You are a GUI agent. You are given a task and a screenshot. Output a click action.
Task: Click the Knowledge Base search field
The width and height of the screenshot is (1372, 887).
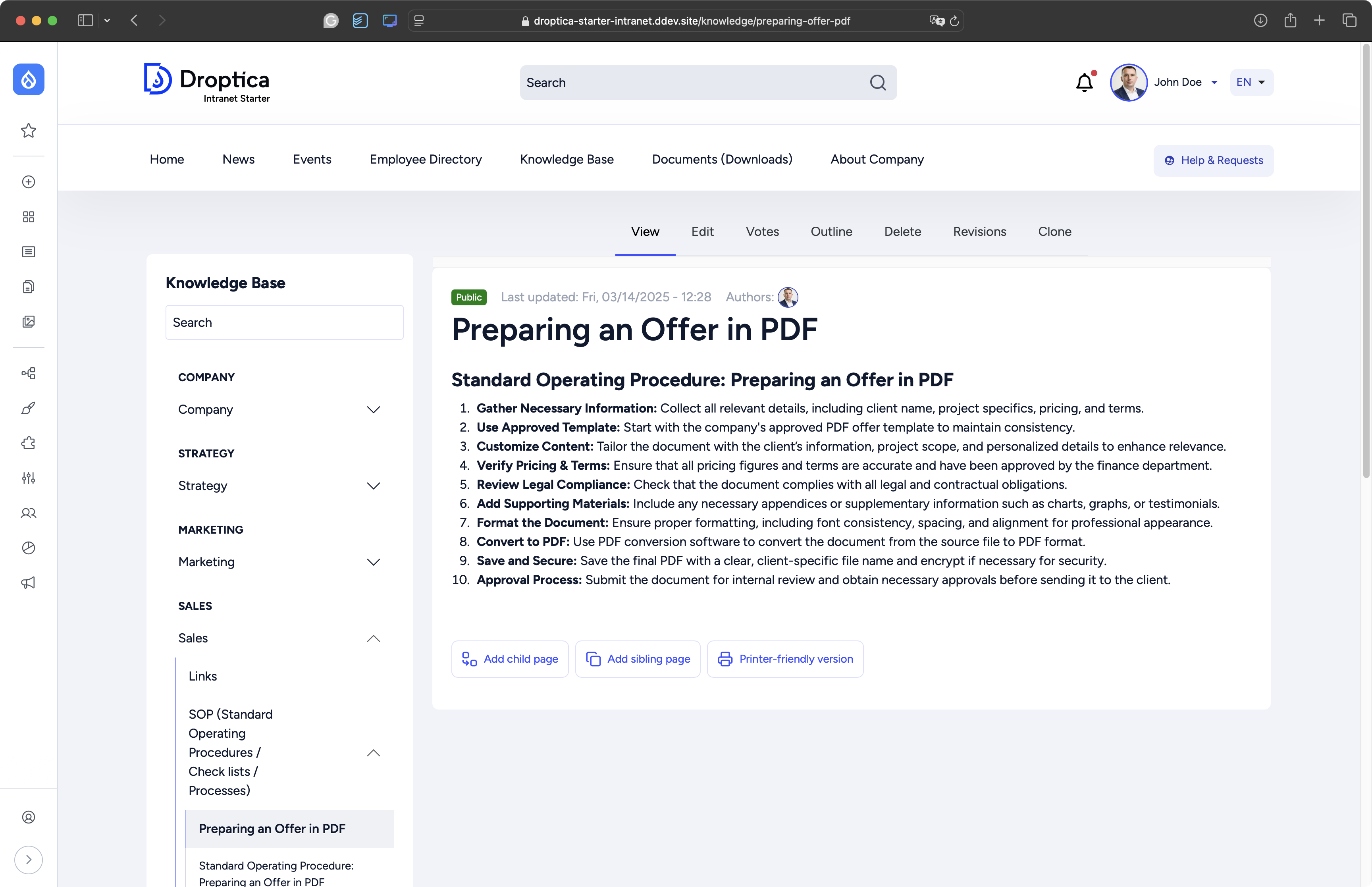(x=284, y=322)
